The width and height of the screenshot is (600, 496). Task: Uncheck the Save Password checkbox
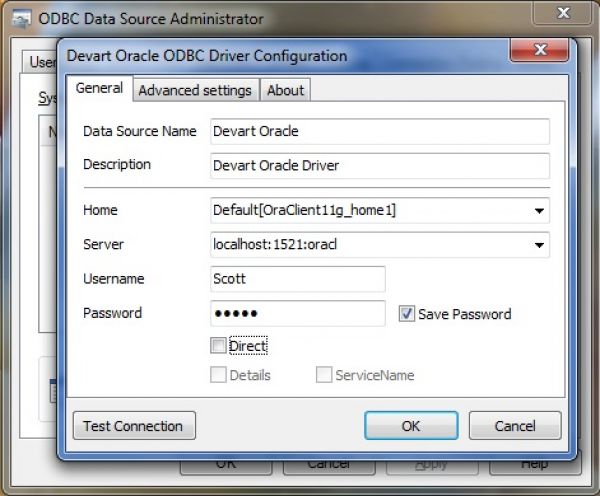[406, 313]
